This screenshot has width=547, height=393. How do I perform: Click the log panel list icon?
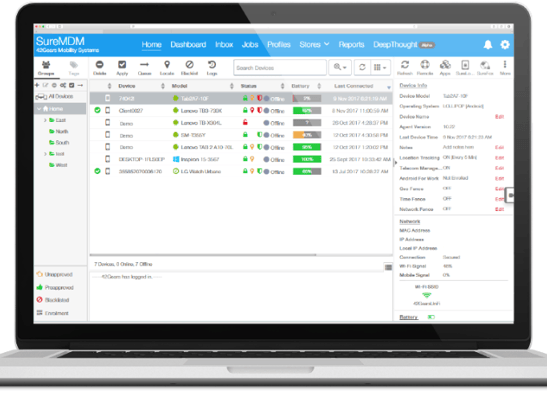coord(388,267)
